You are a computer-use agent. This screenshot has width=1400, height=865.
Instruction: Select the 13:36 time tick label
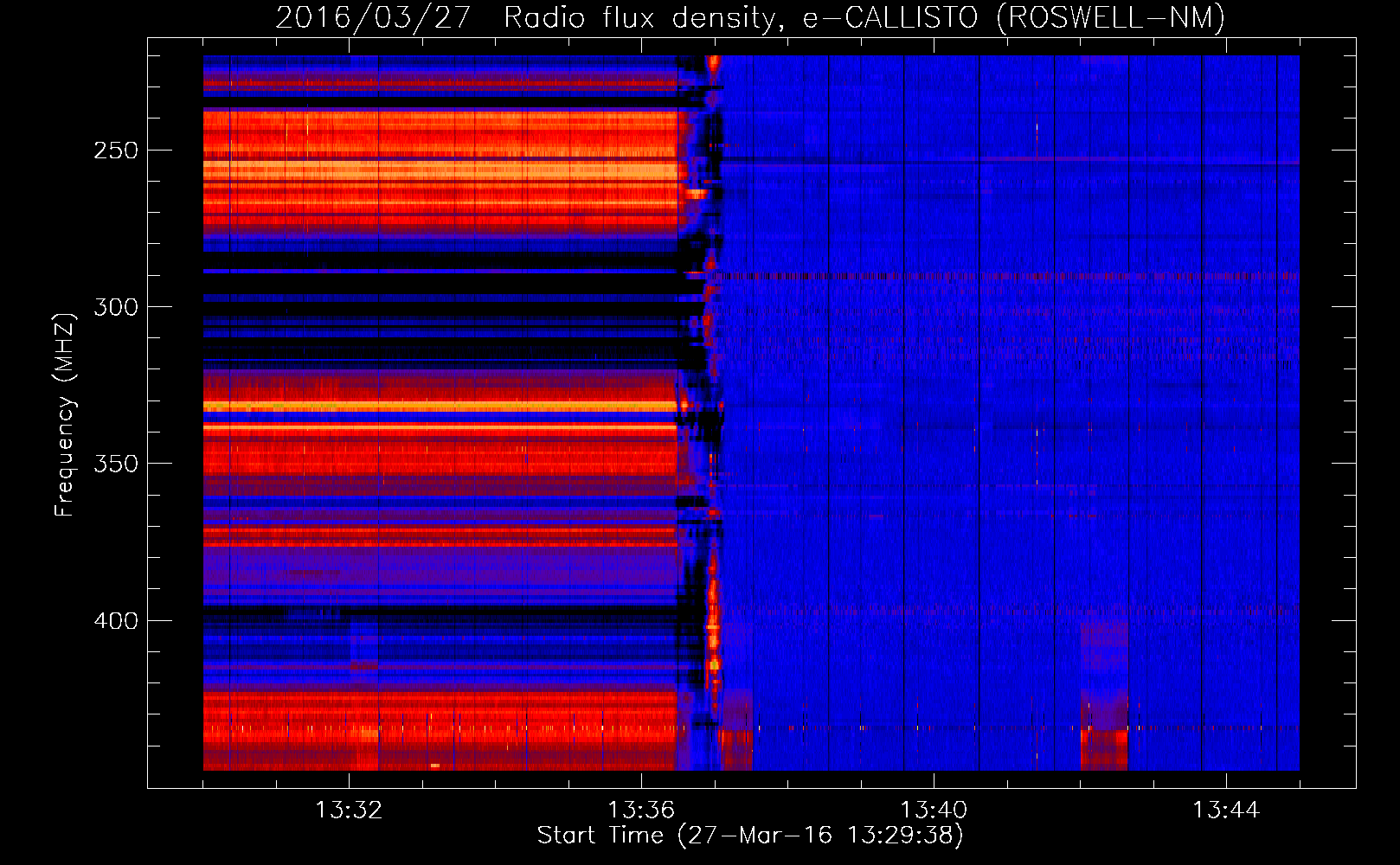(641, 811)
